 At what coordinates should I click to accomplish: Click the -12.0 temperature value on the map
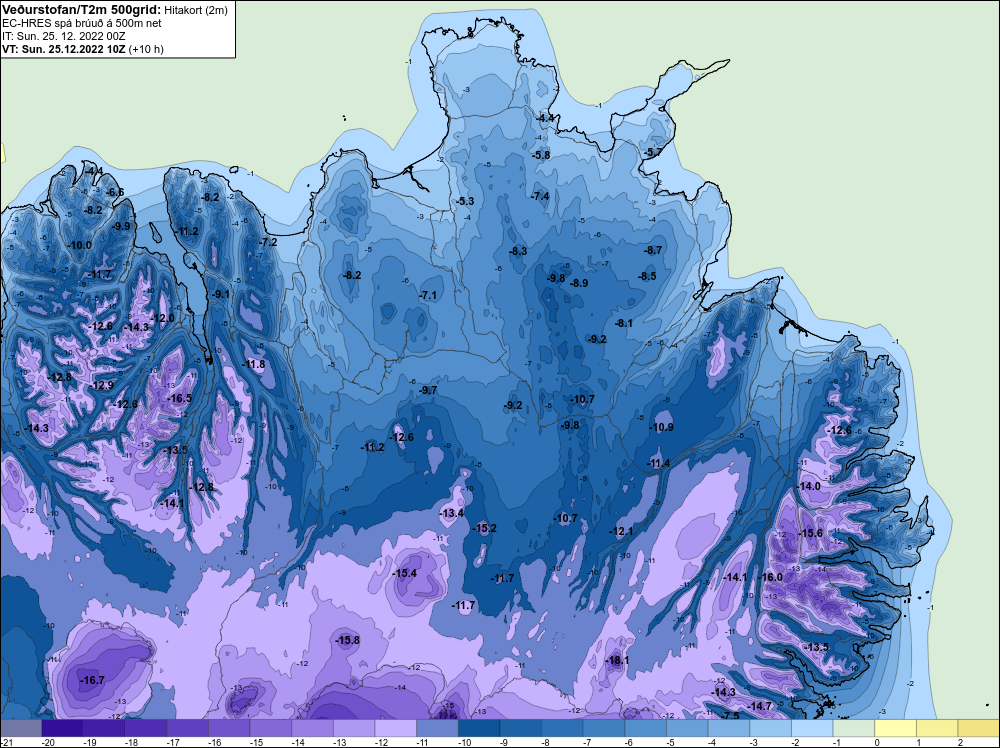coord(163,318)
